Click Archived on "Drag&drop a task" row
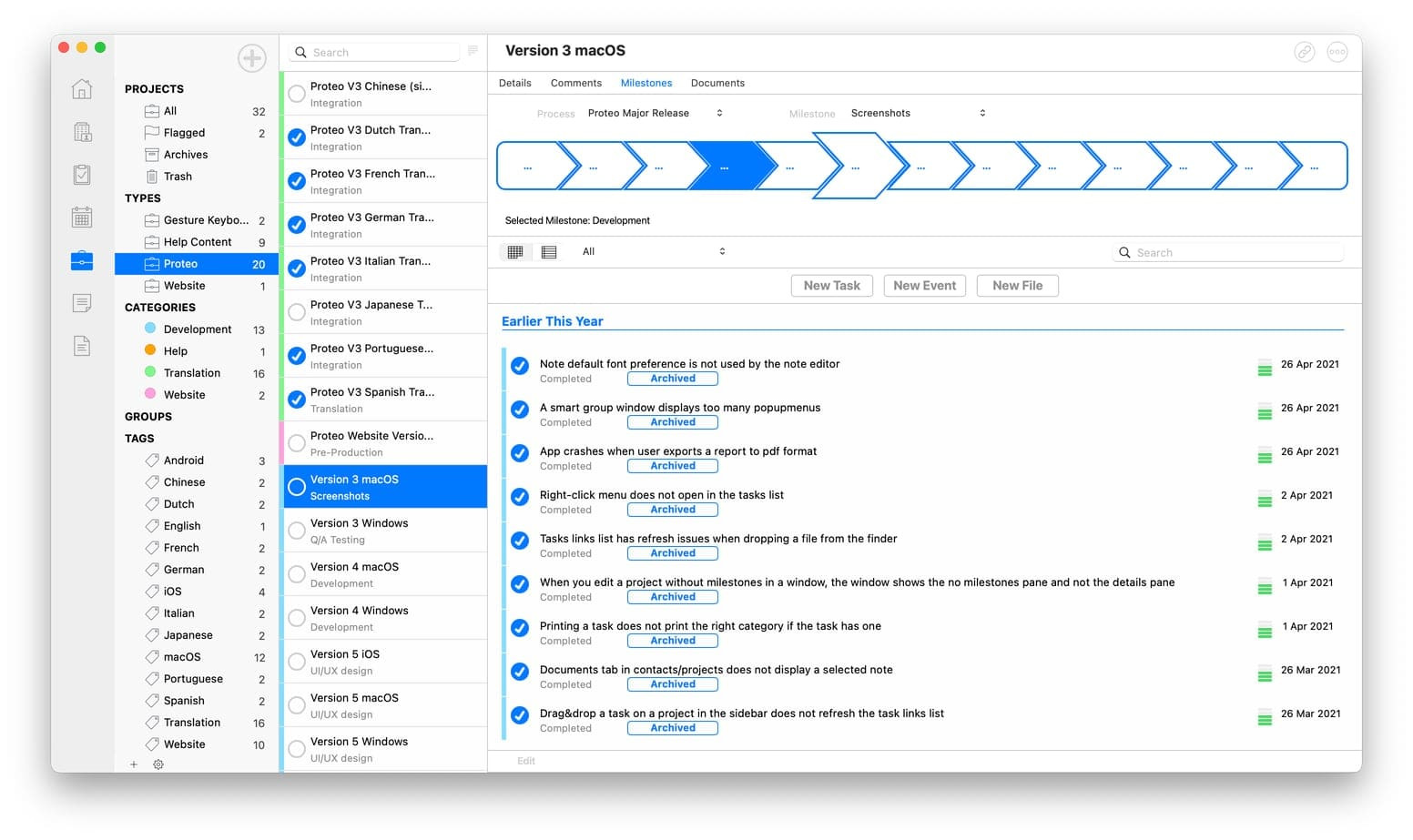Viewport: 1413px width, 840px height. tap(673, 728)
